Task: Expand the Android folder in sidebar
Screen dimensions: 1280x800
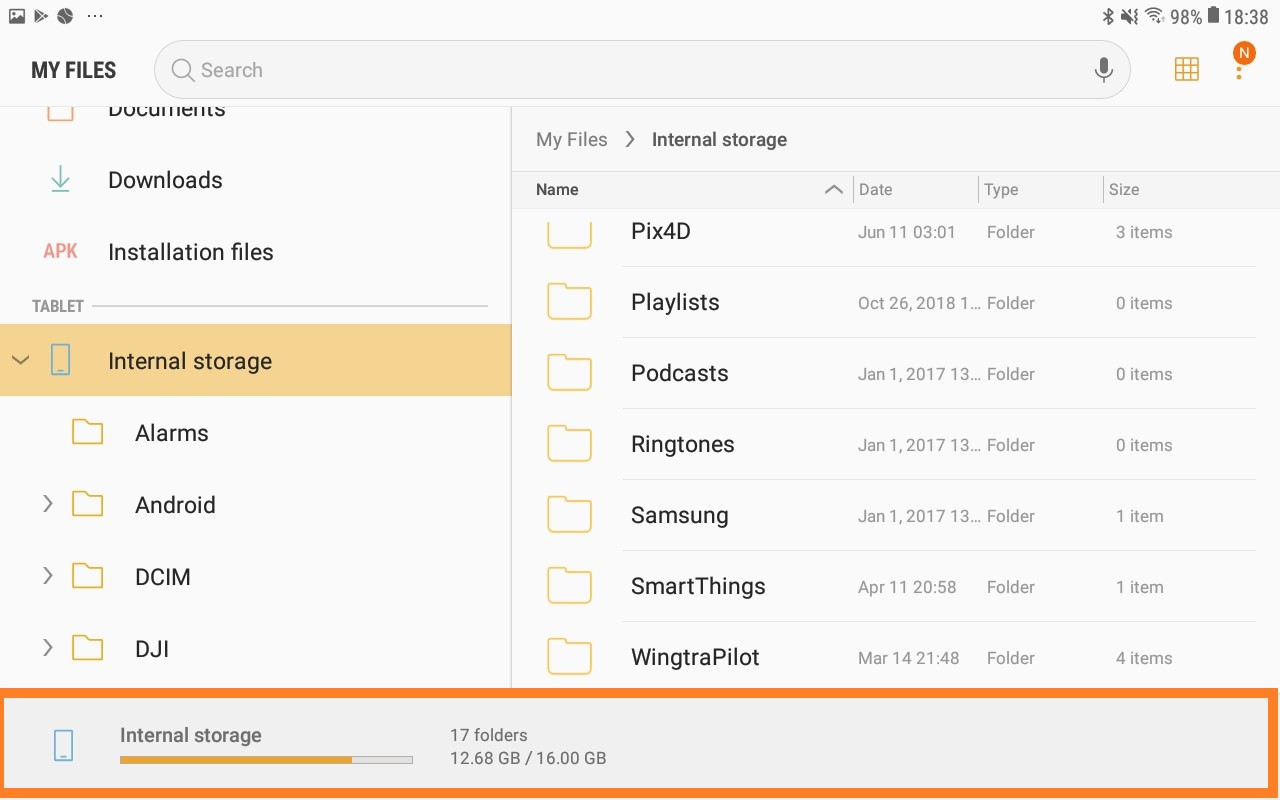Action: 47,505
